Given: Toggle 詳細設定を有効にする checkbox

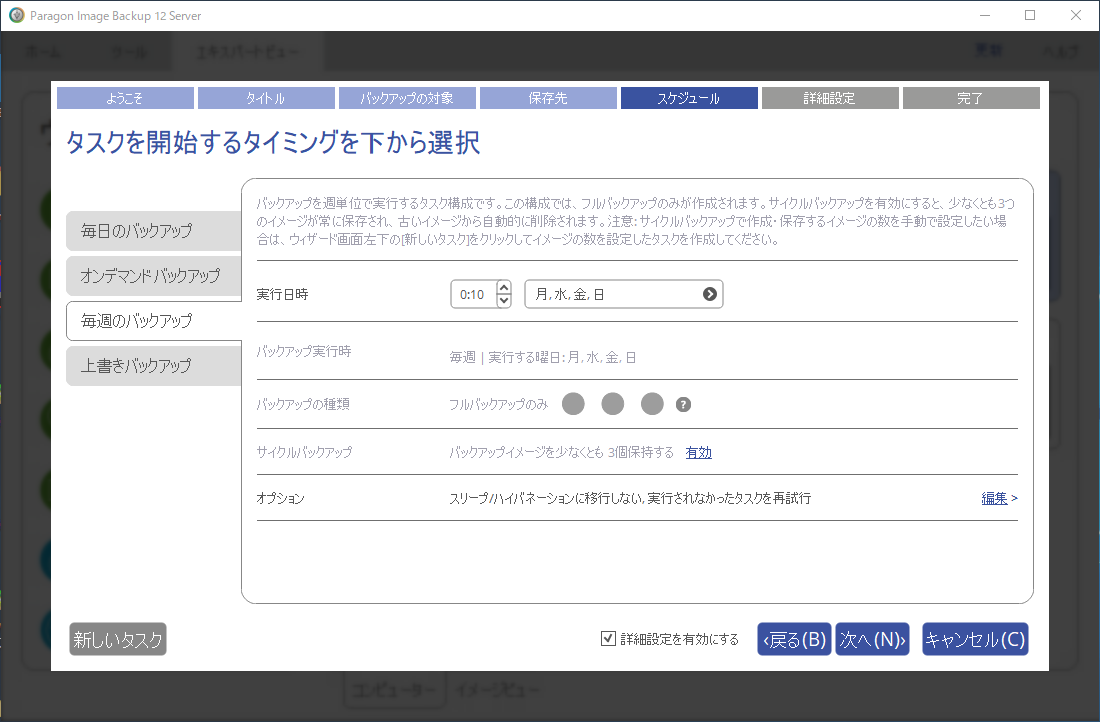Looking at the screenshot, I should pos(608,639).
